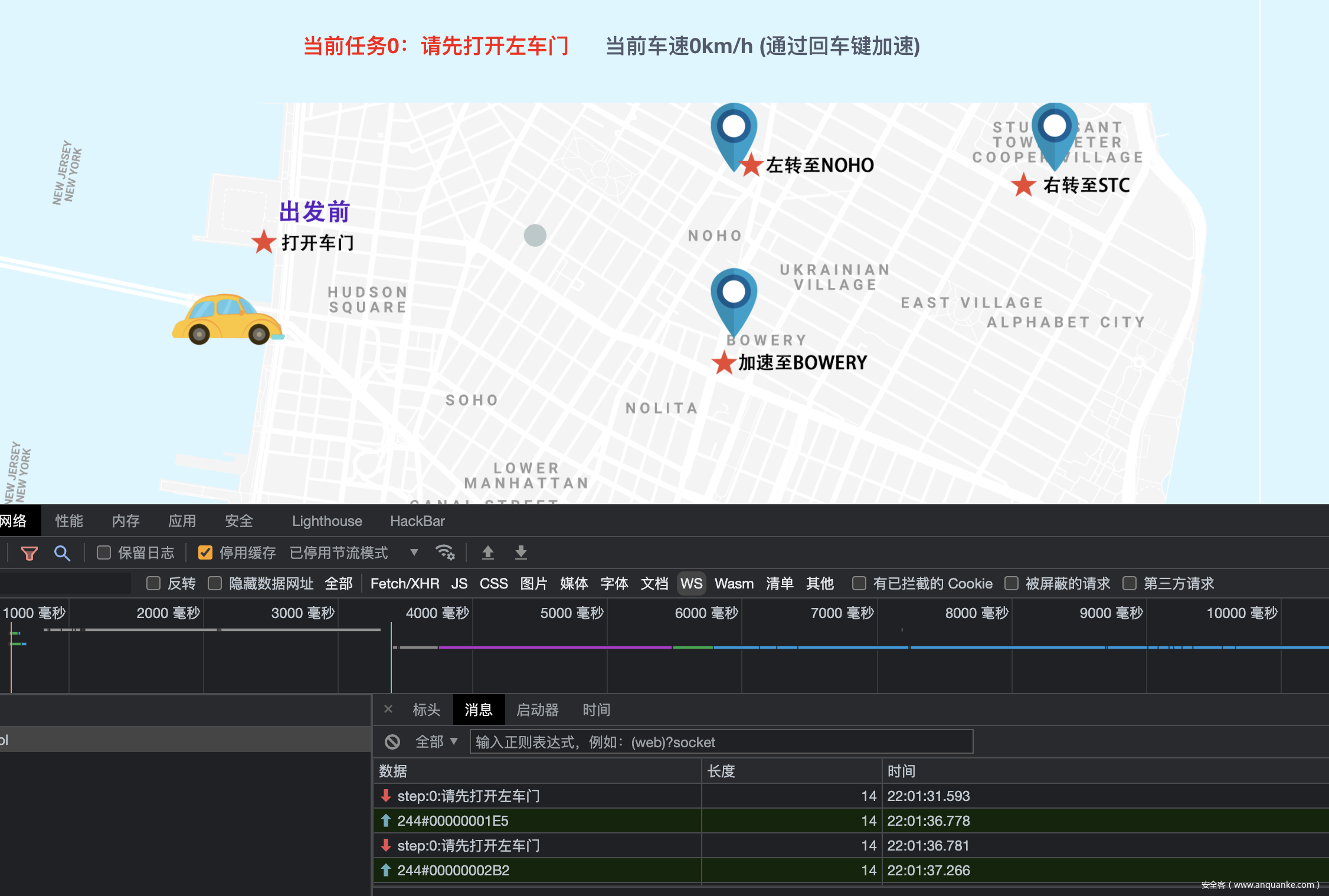Open network conditions wifi-gear icon
The width and height of the screenshot is (1329, 896).
click(444, 552)
